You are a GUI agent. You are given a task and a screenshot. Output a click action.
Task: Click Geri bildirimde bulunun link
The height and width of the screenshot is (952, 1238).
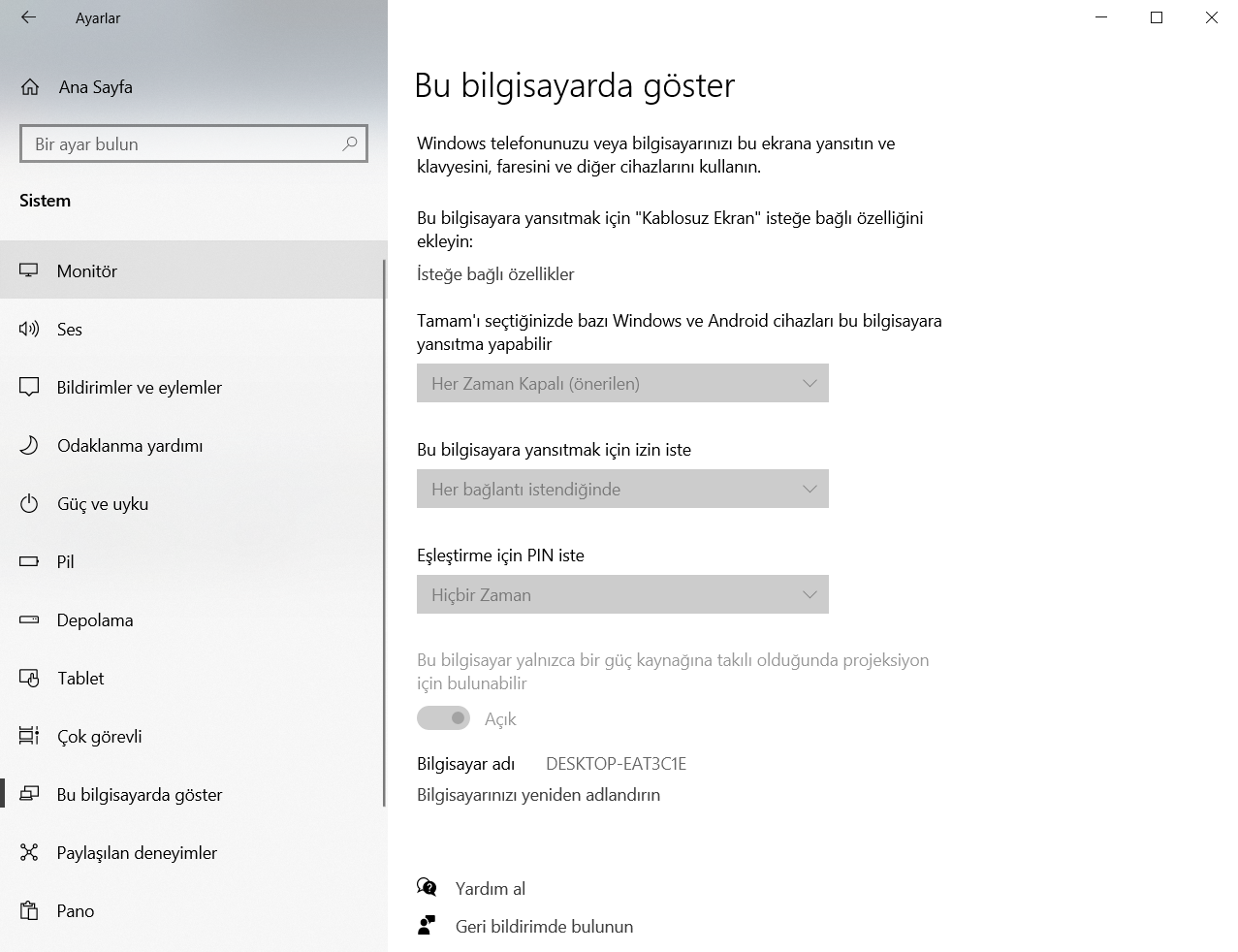[544, 926]
